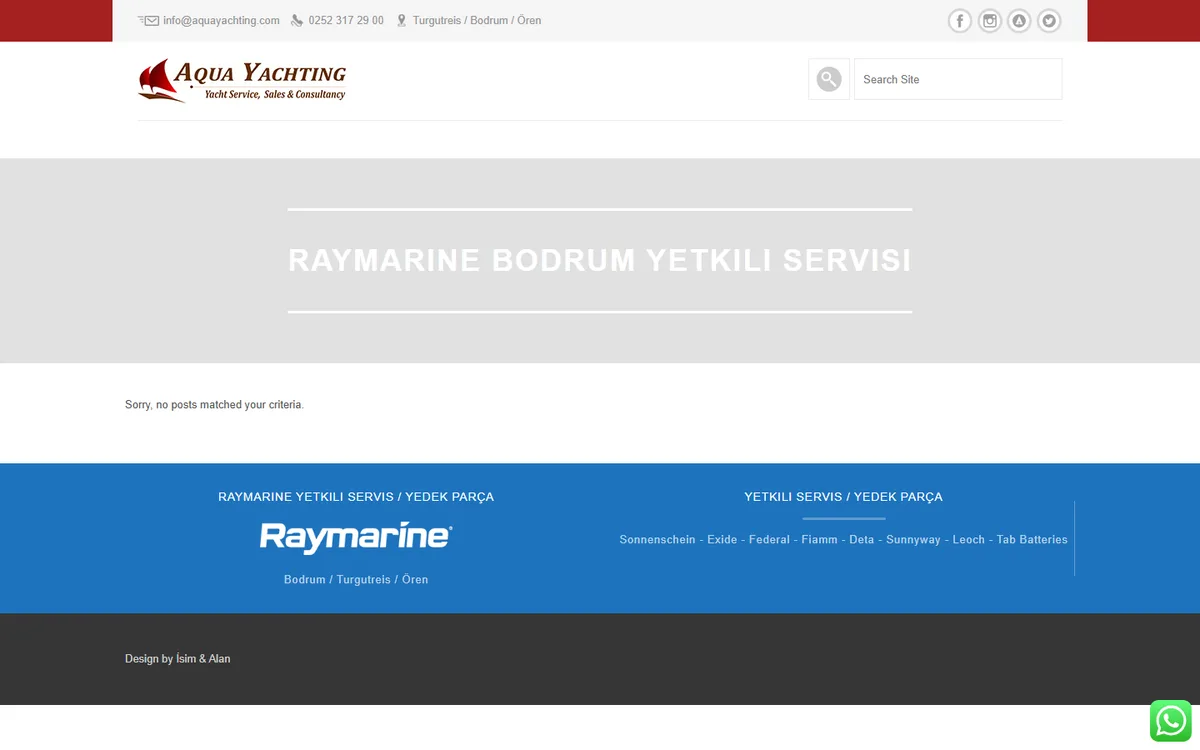Click the circular letter A social icon
Image resolution: width=1200 pixels, height=750 pixels.
pos(1019,21)
